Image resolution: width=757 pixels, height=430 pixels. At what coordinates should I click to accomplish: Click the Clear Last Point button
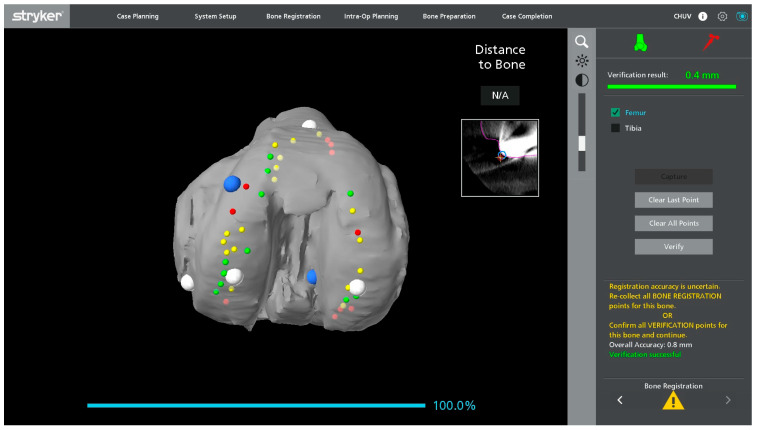tap(673, 200)
